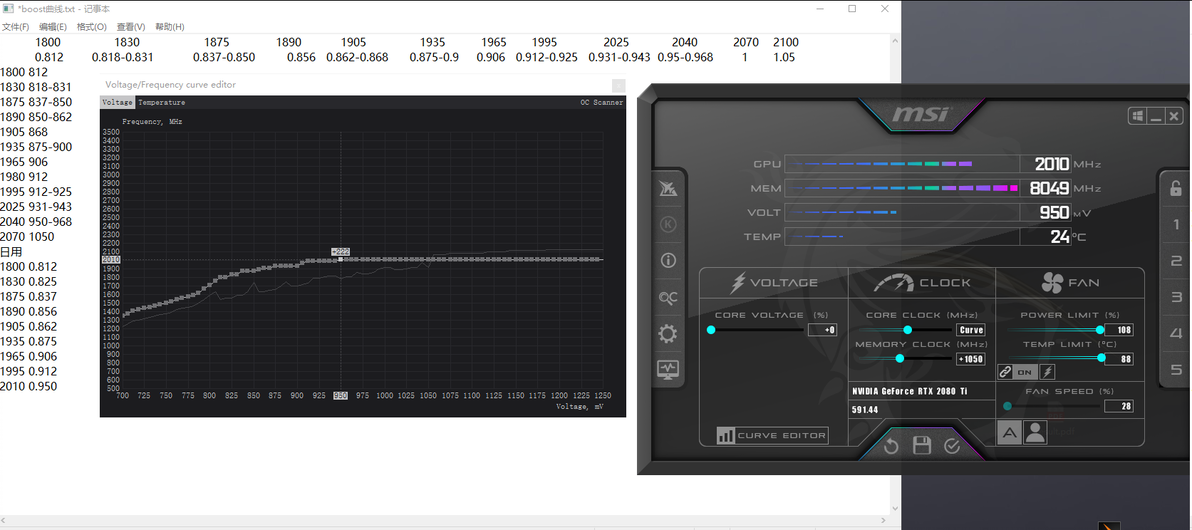This screenshot has height=530, width=1192.
Task: Load profile slot 3
Action: pos(1175,297)
